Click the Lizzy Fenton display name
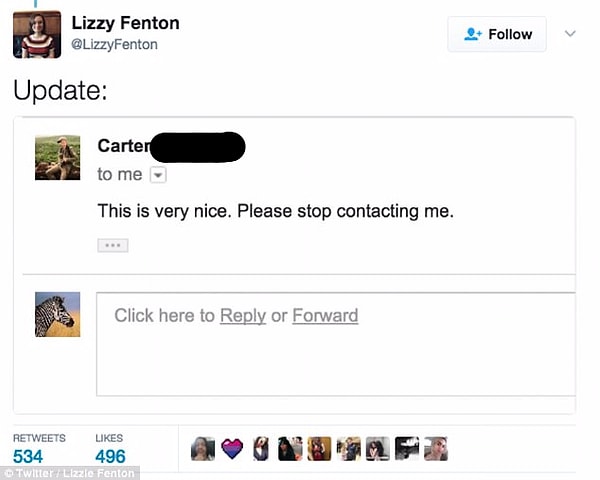The height and width of the screenshot is (480, 600). [x=125, y=23]
